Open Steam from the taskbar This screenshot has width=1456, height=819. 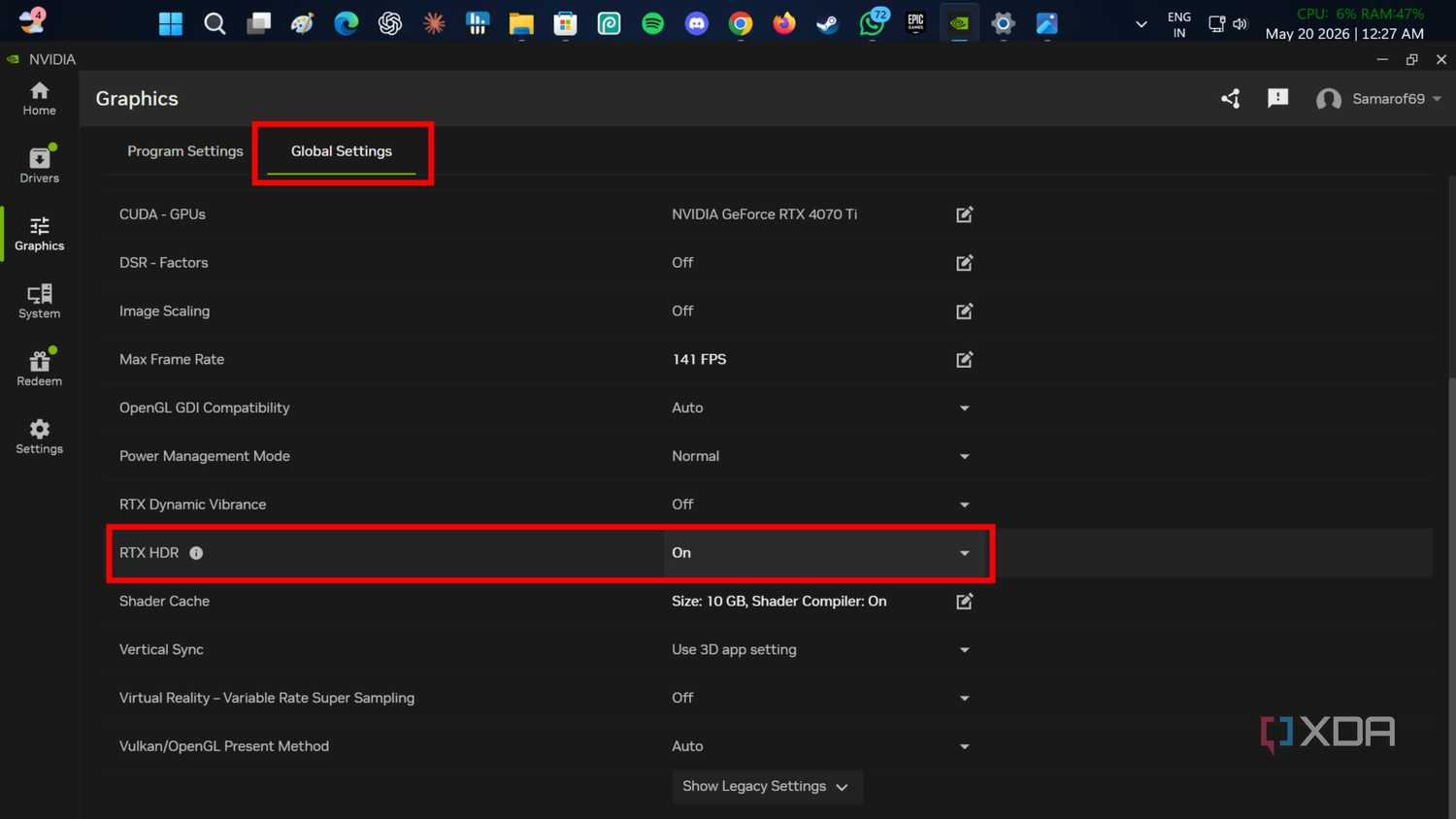827,23
